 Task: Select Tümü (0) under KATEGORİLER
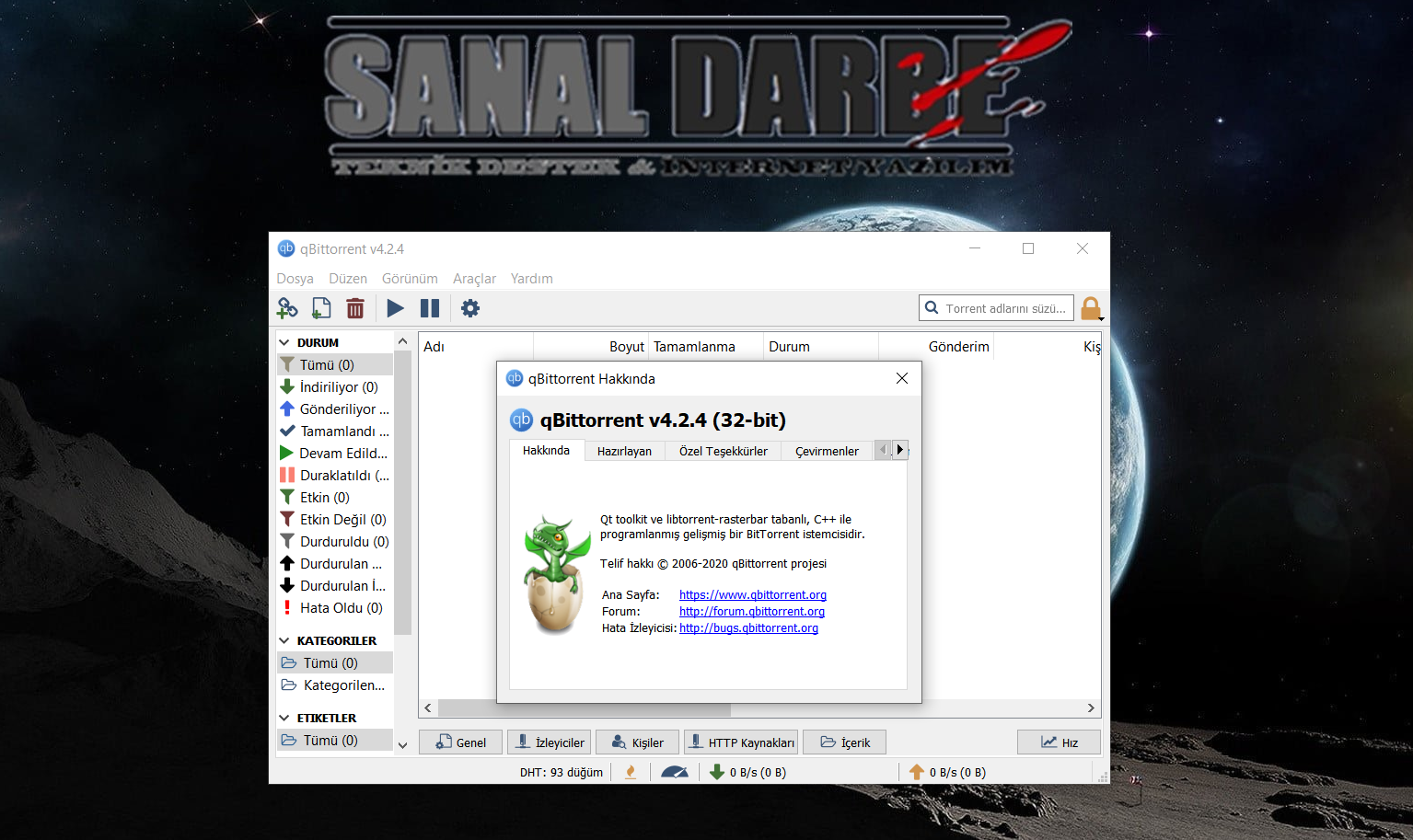(x=335, y=662)
